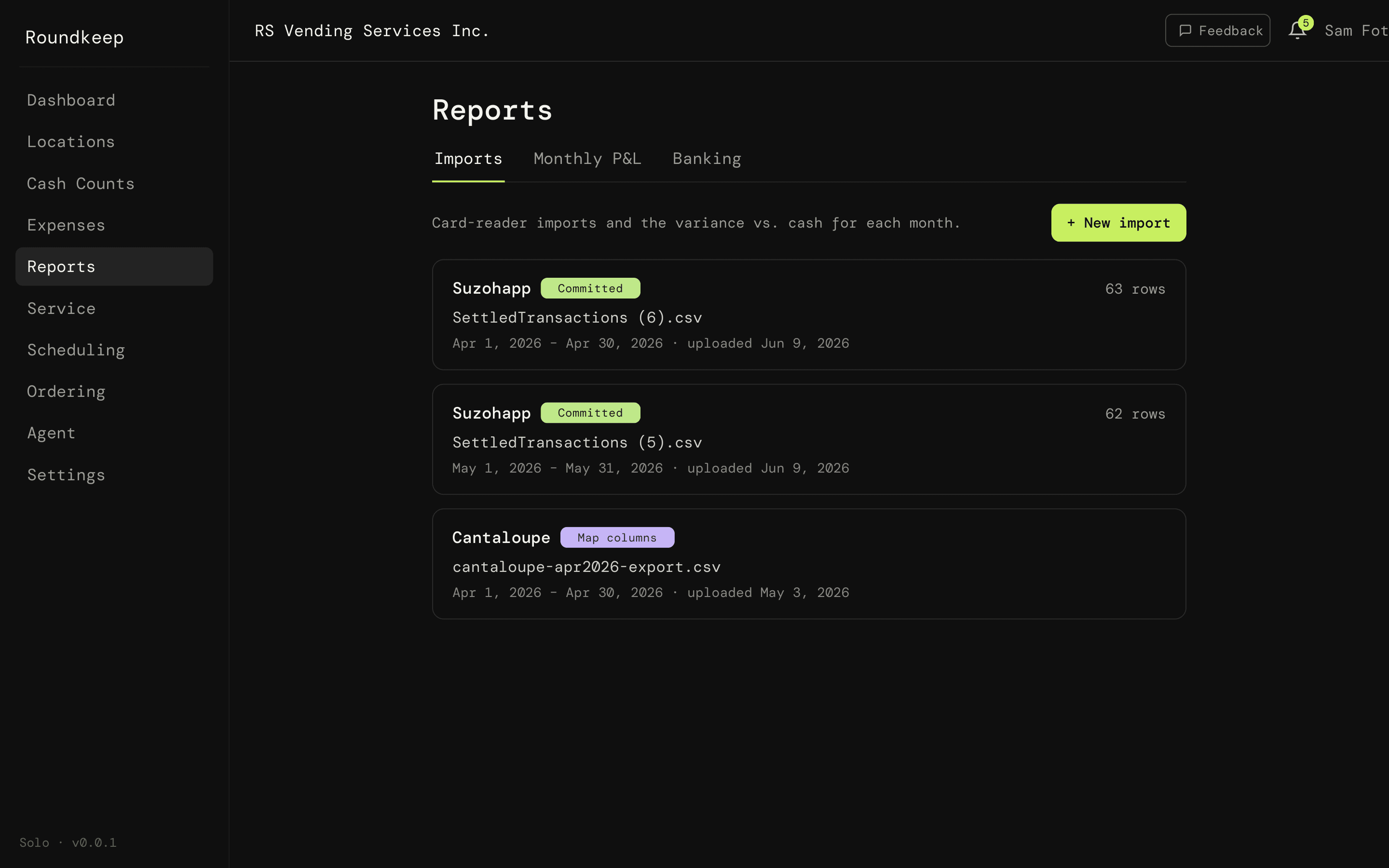Screen dimensions: 1389x868
Task: Open the notifications bell icon
Action: pyautogui.click(x=1296, y=30)
